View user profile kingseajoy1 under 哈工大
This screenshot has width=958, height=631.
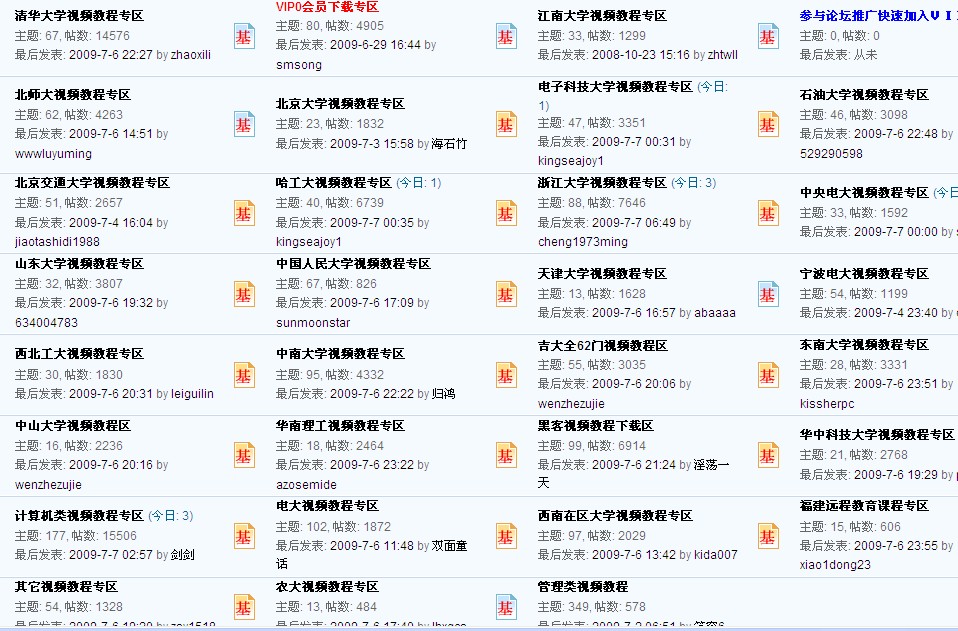(309, 242)
